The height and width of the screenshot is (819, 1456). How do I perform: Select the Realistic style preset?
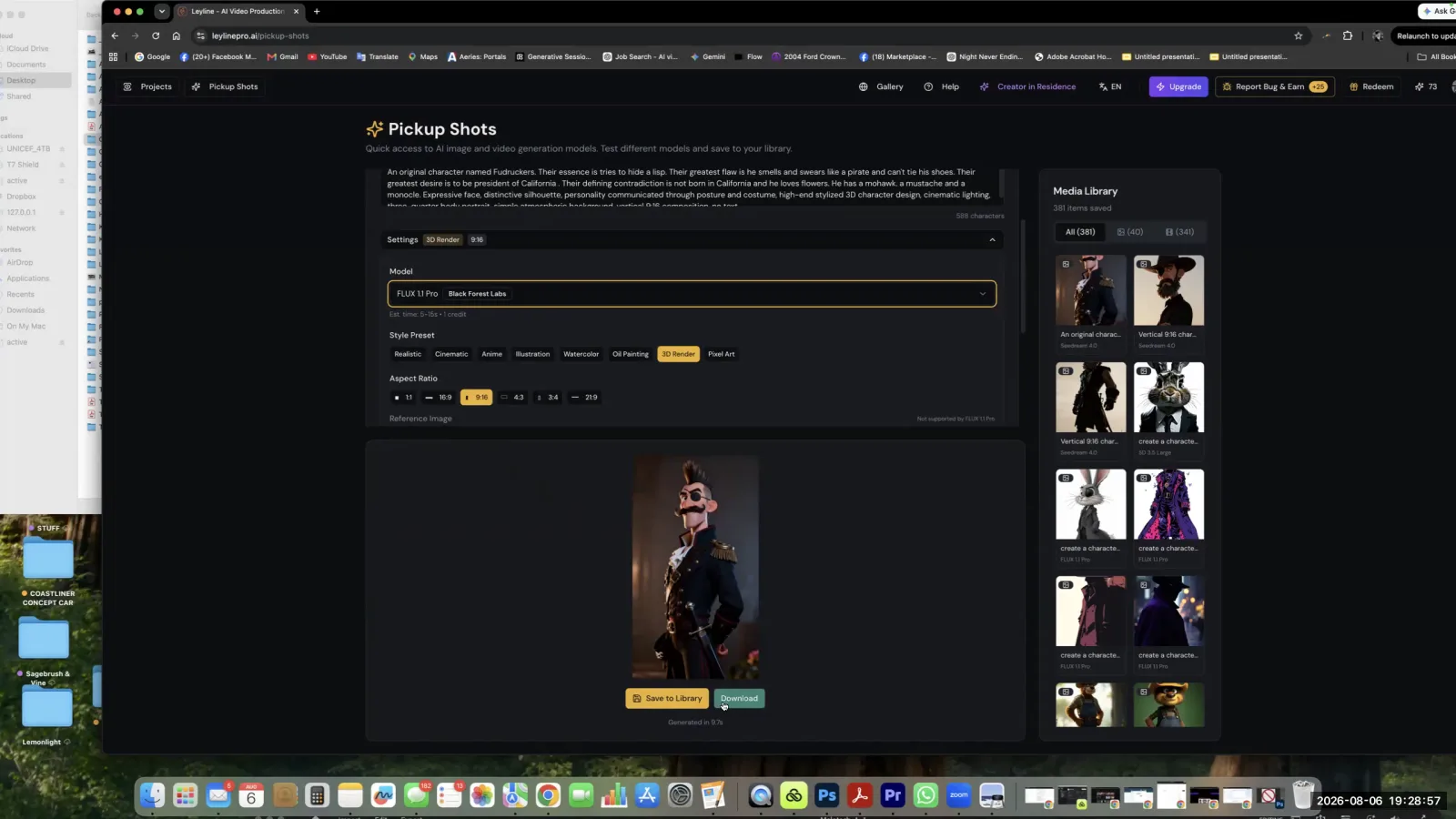tap(408, 354)
